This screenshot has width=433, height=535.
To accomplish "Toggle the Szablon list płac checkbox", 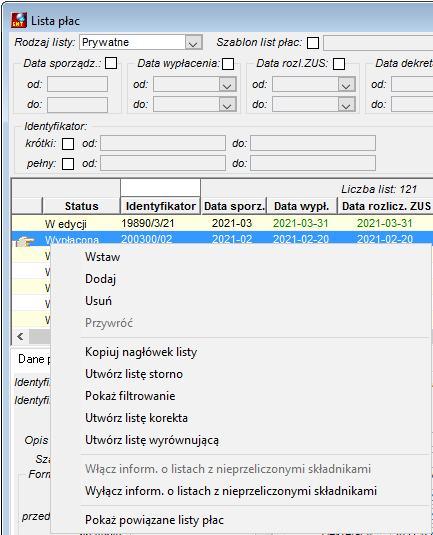I will (313, 43).
